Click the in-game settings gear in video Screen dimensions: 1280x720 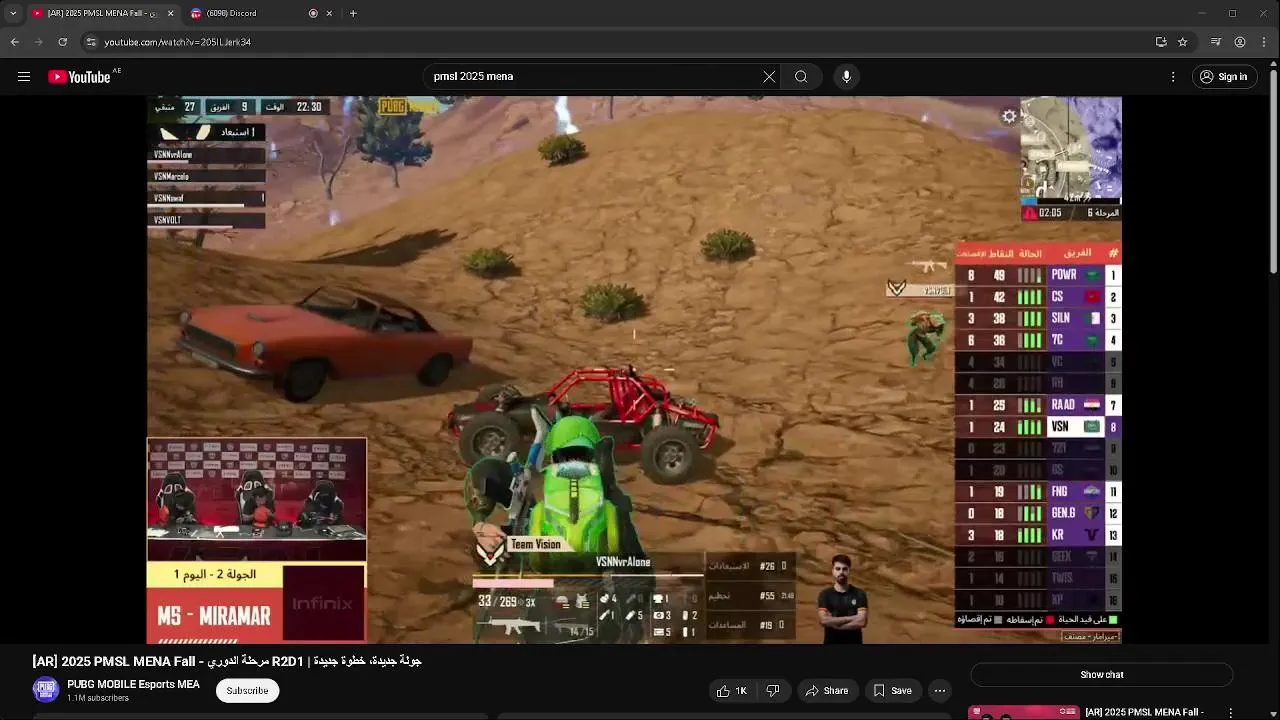click(x=1009, y=117)
